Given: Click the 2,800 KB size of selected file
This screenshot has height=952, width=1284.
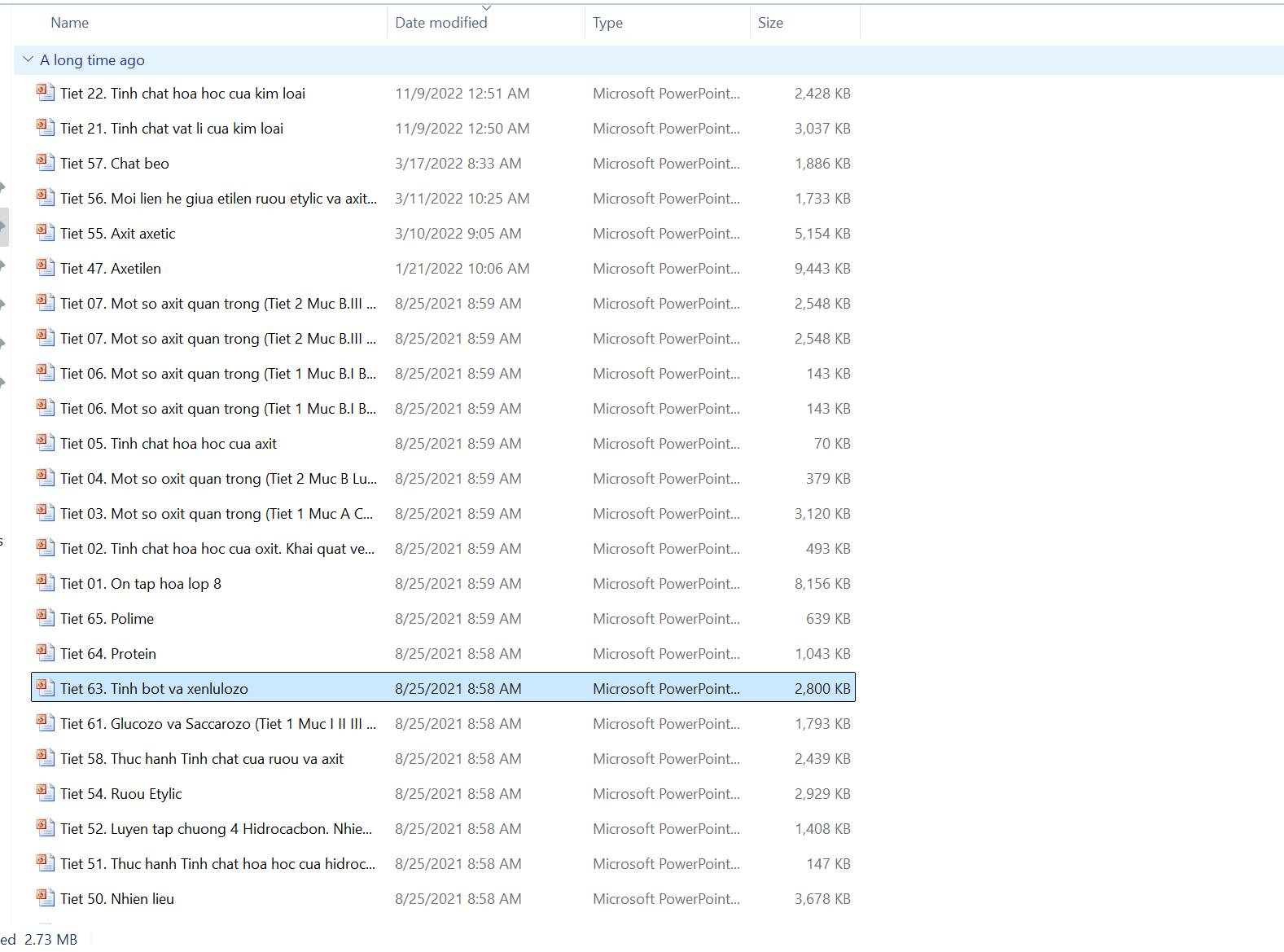Looking at the screenshot, I should pos(822,689).
